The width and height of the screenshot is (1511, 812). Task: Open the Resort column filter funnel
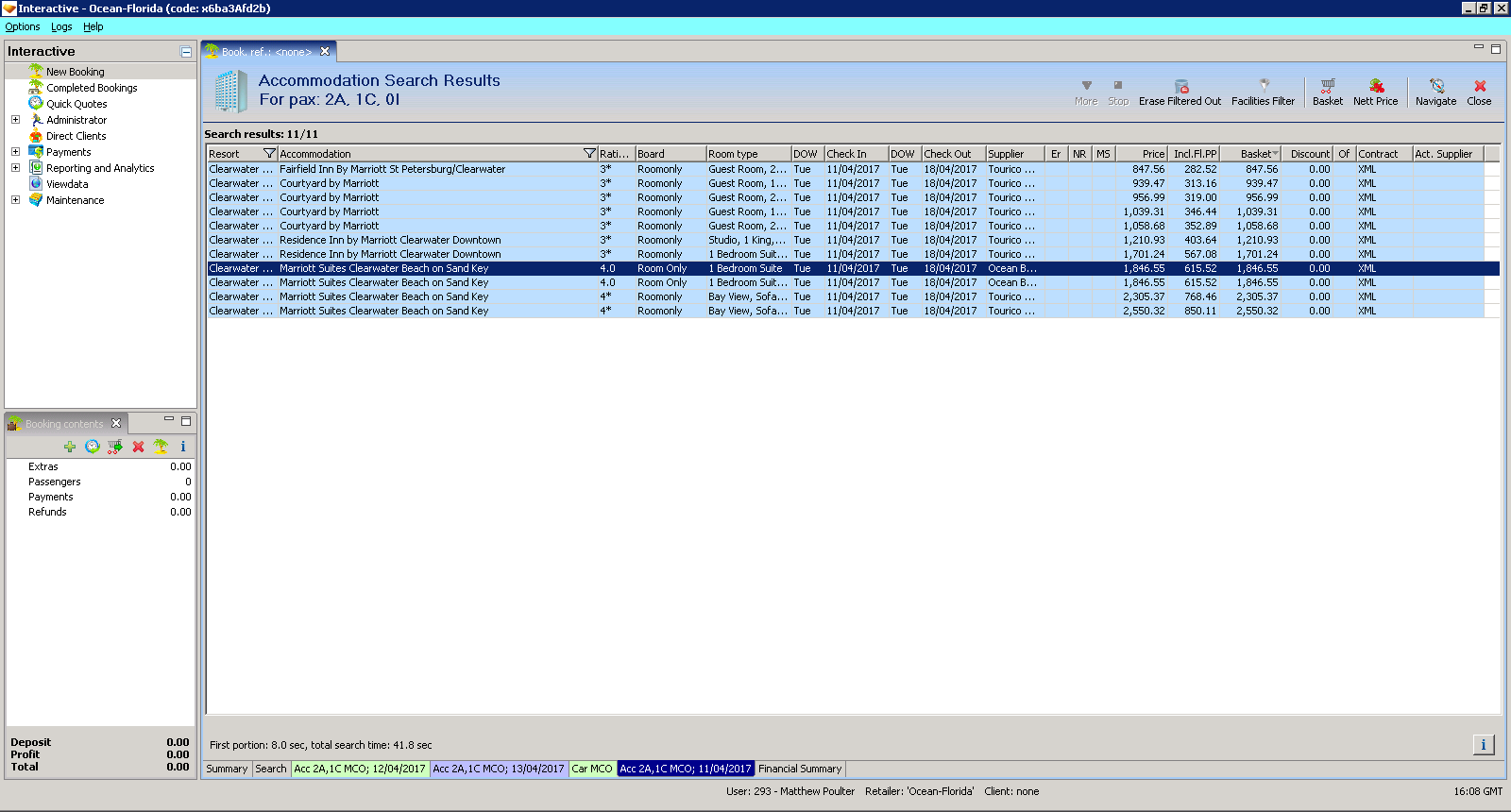269,153
